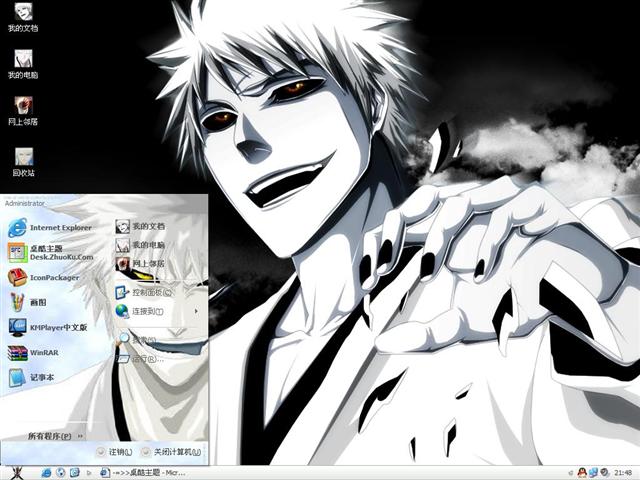Open WinRAR from Start menu

coord(33,352)
